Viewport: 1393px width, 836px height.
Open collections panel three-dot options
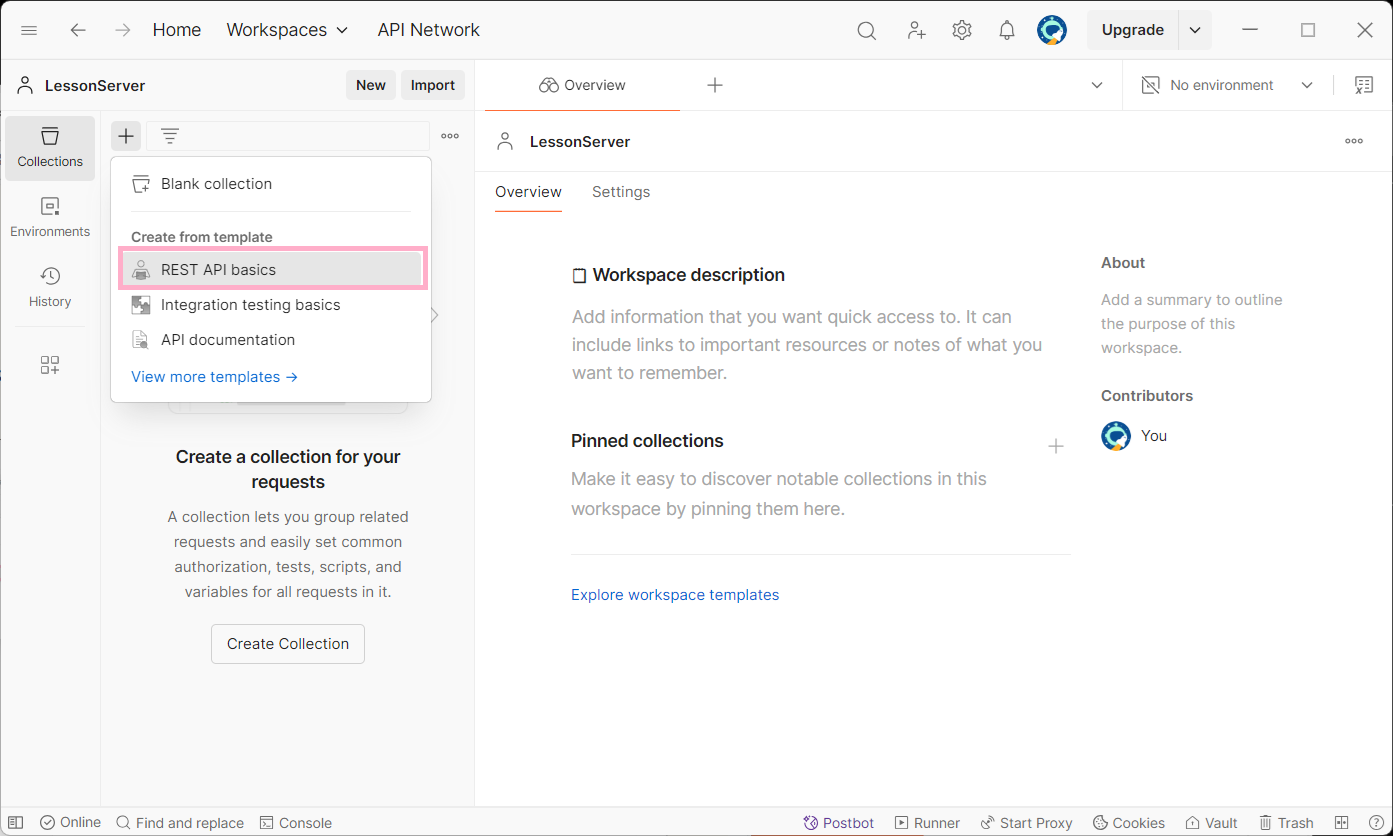click(x=450, y=136)
